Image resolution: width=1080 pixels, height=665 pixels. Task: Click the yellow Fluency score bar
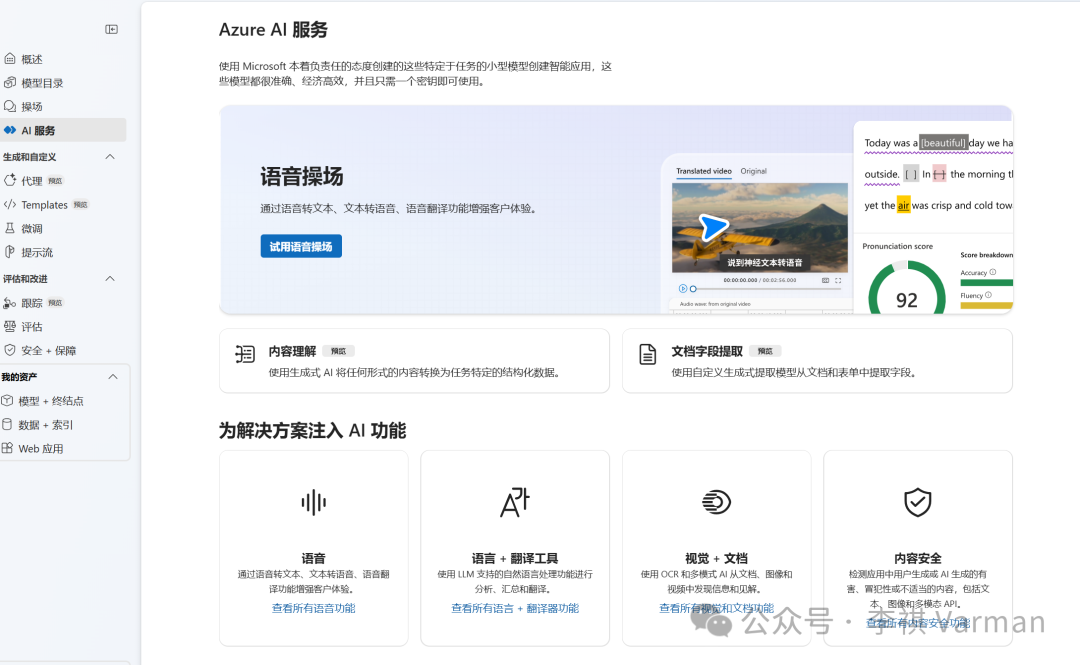click(x=986, y=305)
